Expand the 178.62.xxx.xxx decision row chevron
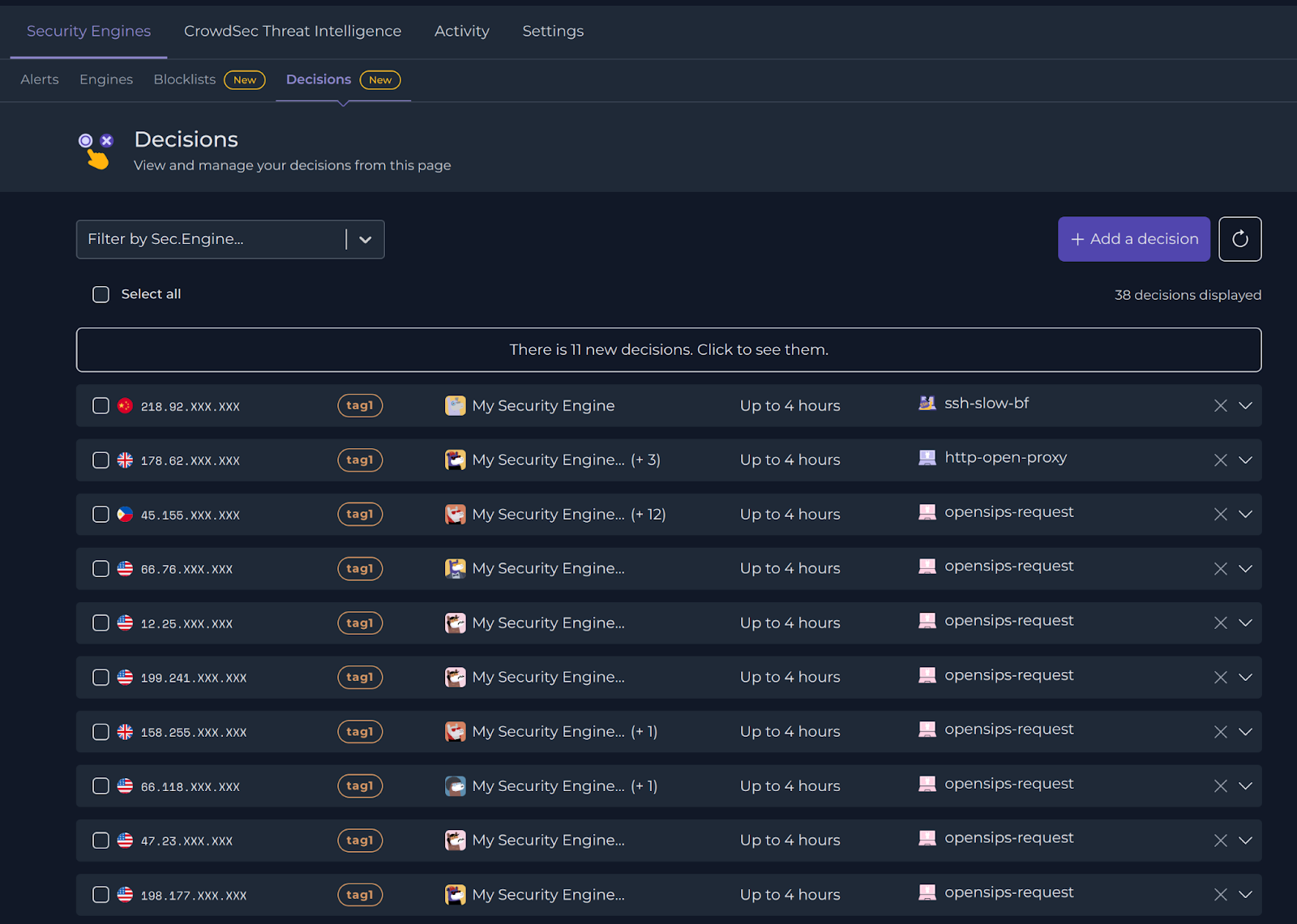The width and height of the screenshot is (1297, 924). click(1245, 460)
